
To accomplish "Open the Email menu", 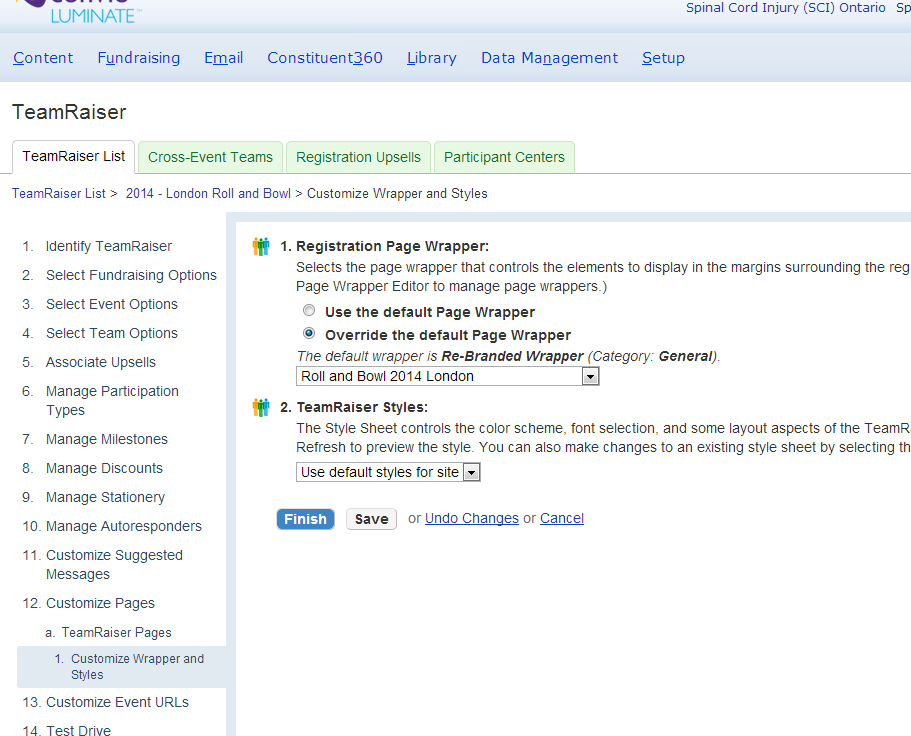I will coord(224,58).
